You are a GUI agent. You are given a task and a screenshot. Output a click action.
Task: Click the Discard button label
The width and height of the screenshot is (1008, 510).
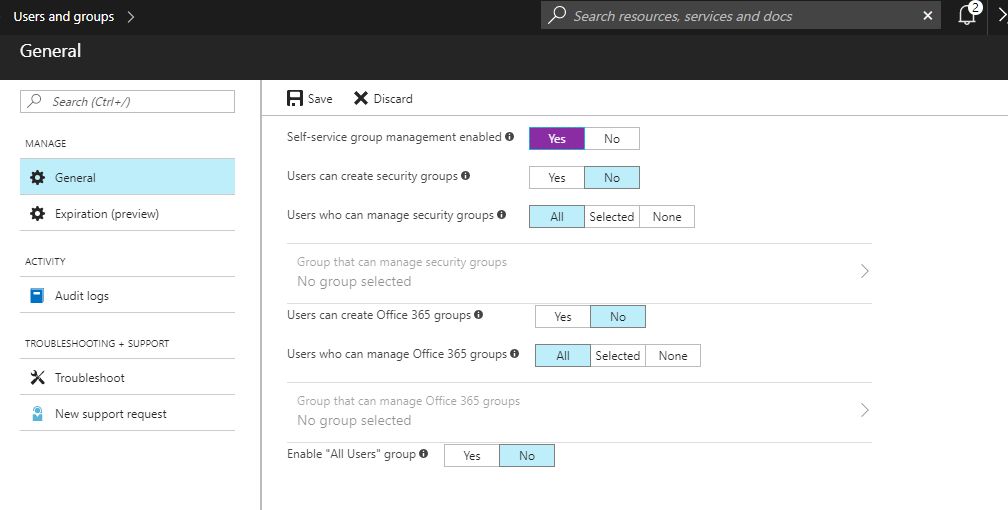393,98
